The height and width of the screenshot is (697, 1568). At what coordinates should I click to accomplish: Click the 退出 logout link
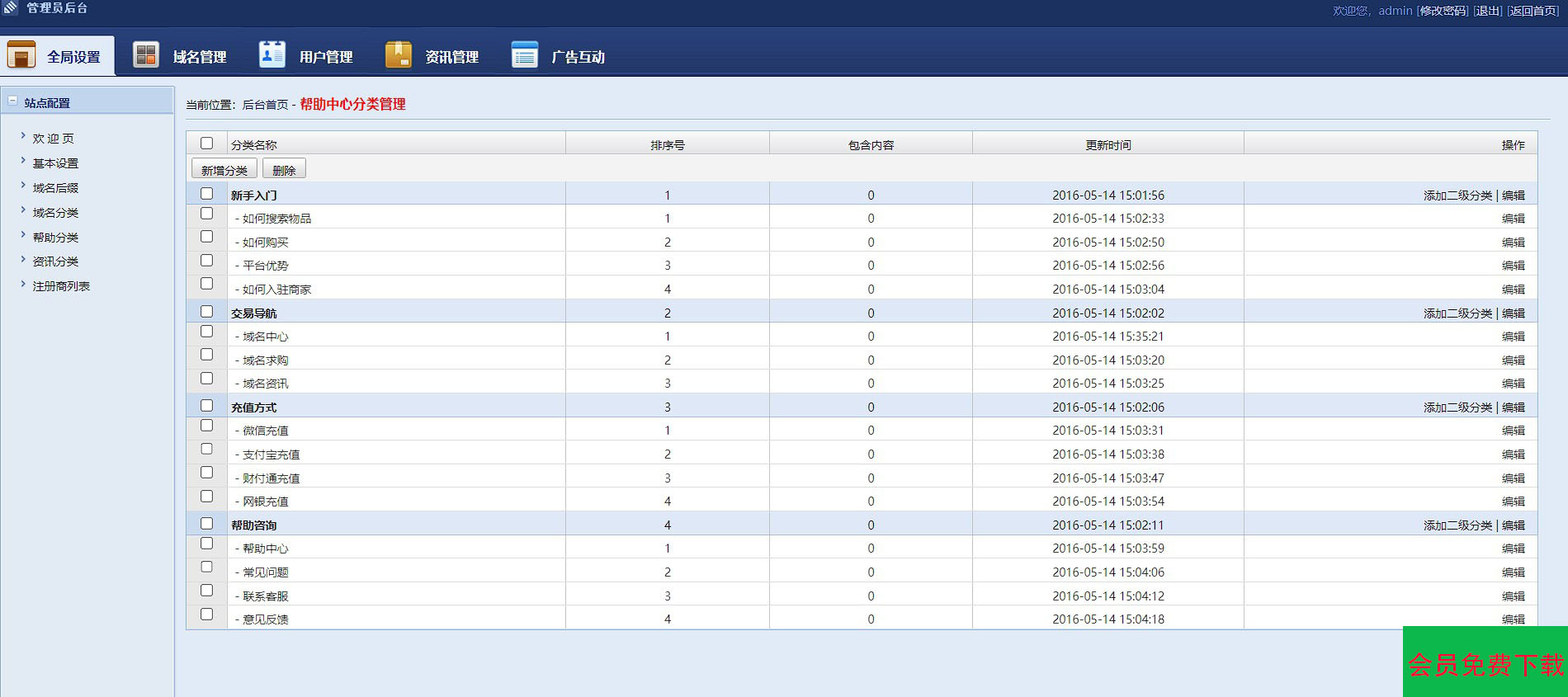coord(1487,11)
